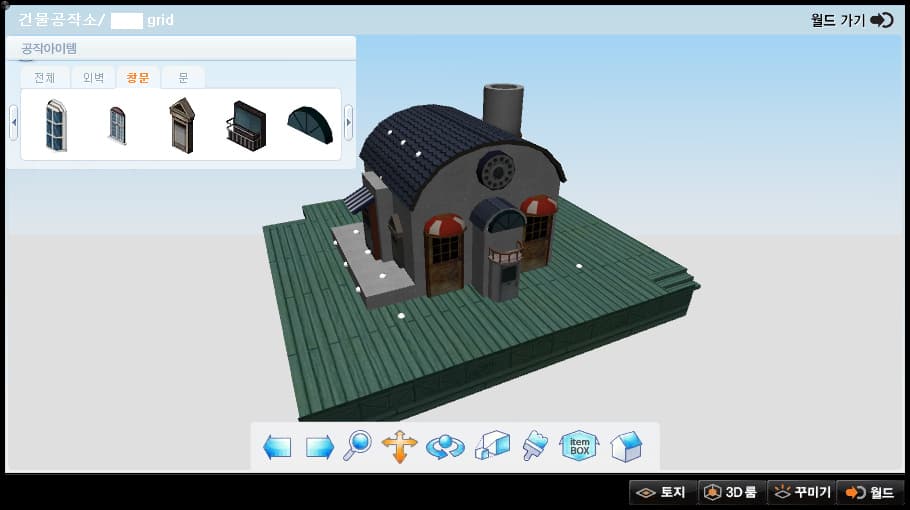Viewport: 910px width, 510px height.
Task: Select the rotate view tool
Action: click(x=445, y=446)
